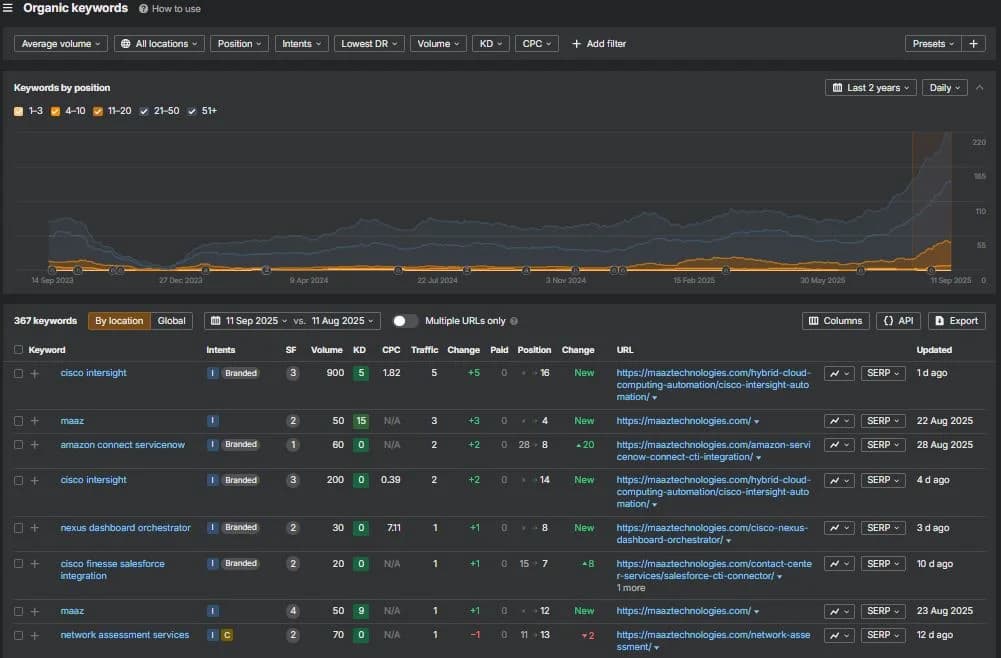Check the box for cisco intersight volume 900
This screenshot has height=658, width=1001.
pos(19,373)
